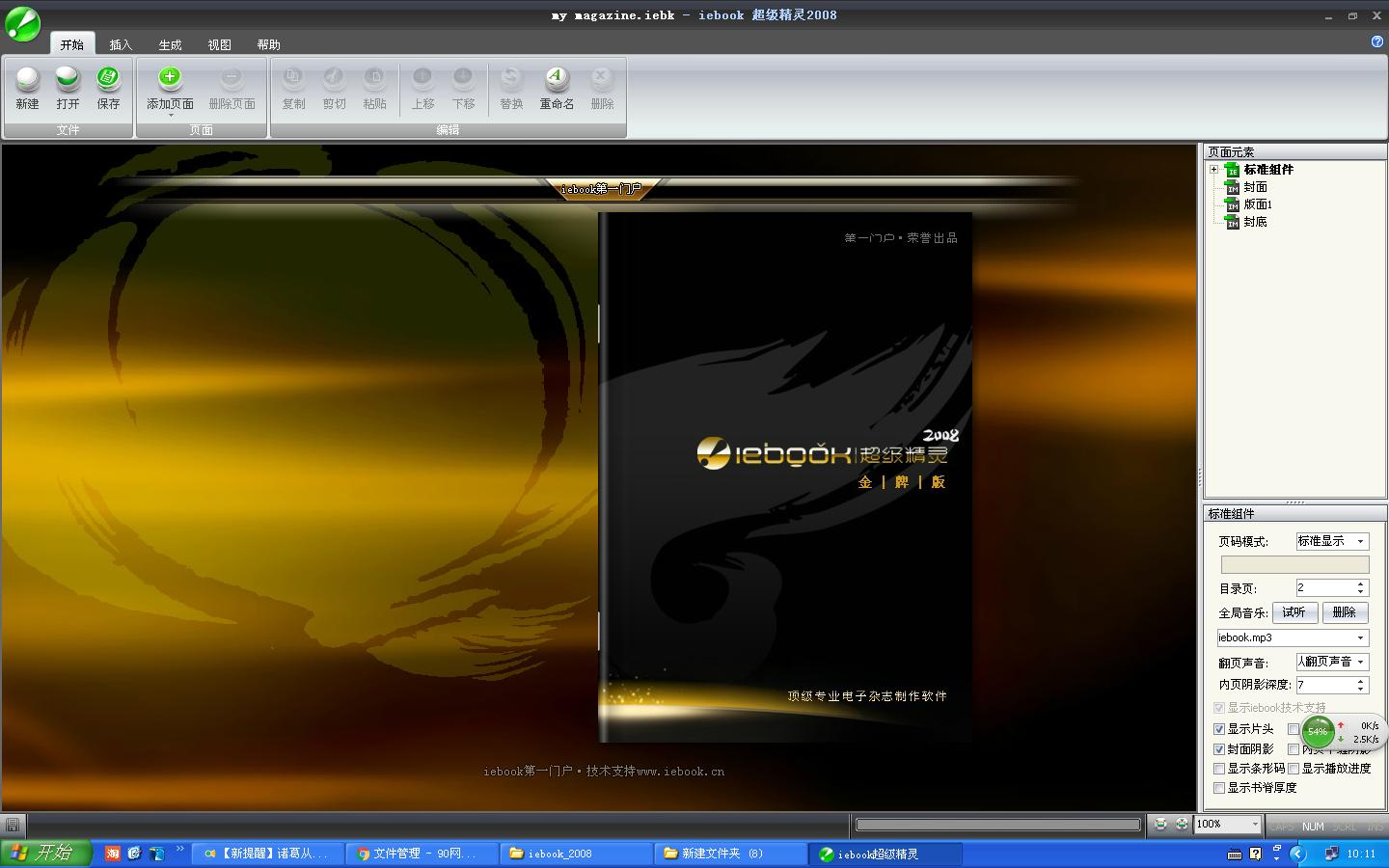The height and width of the screenshot is (868, 1389).
Task: Select the 版面1 item in page tree
Action: pos(1258,204)
